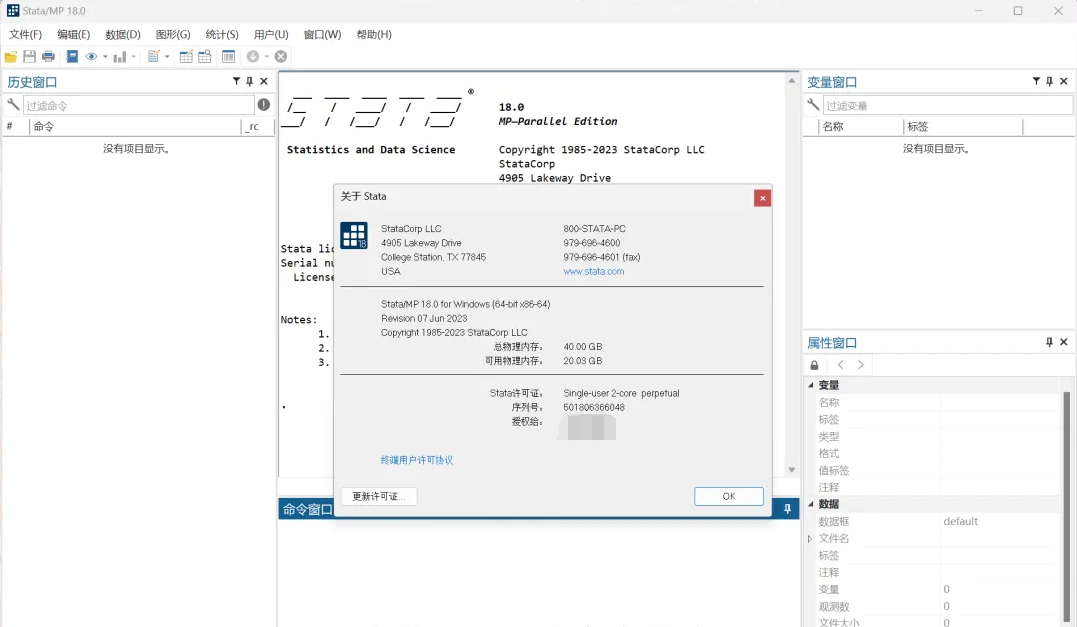Click the filter funnel icon in 历史窗口
This screenshot has width=1077, height=627.
click(x=236, y=81)
